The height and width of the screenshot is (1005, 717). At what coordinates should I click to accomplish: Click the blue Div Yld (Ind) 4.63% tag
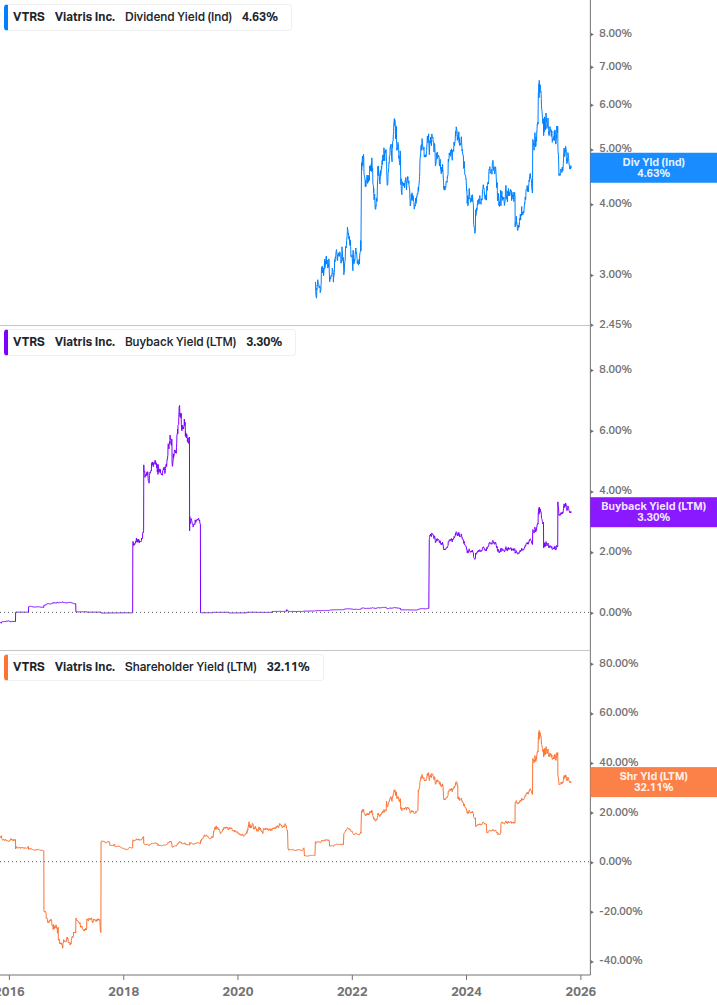[654, 168]
